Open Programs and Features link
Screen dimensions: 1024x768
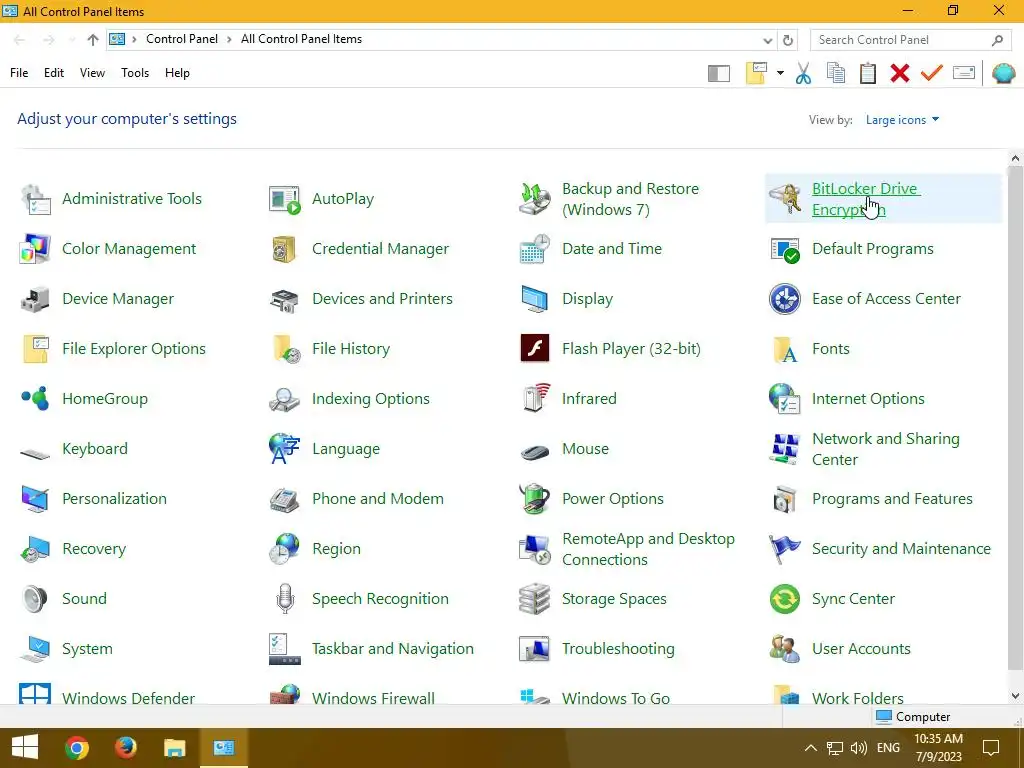pos(892,499)
